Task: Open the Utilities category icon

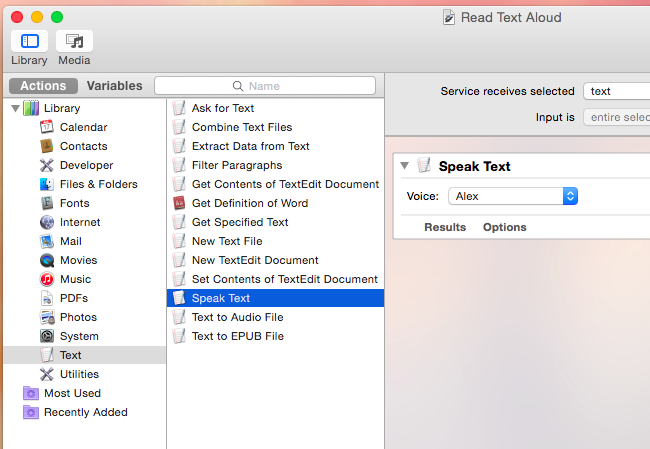Action: [x=47, y=374]
